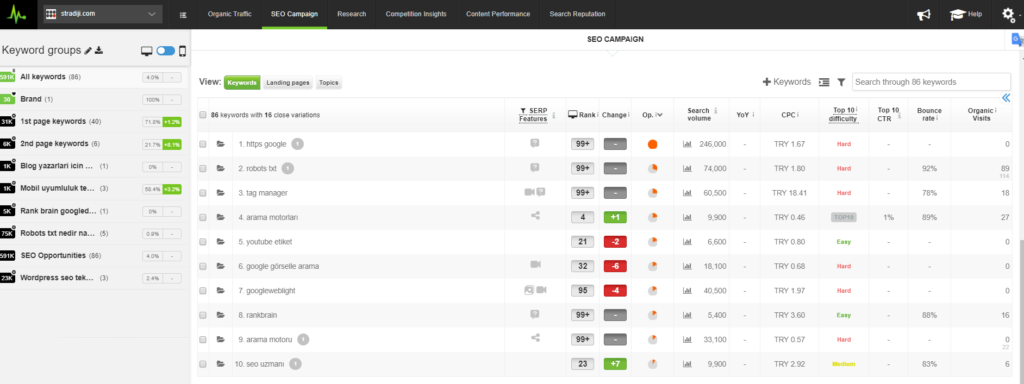Open Help graduation cap icon
The image size is (1024, 384).
pos(958,14)
